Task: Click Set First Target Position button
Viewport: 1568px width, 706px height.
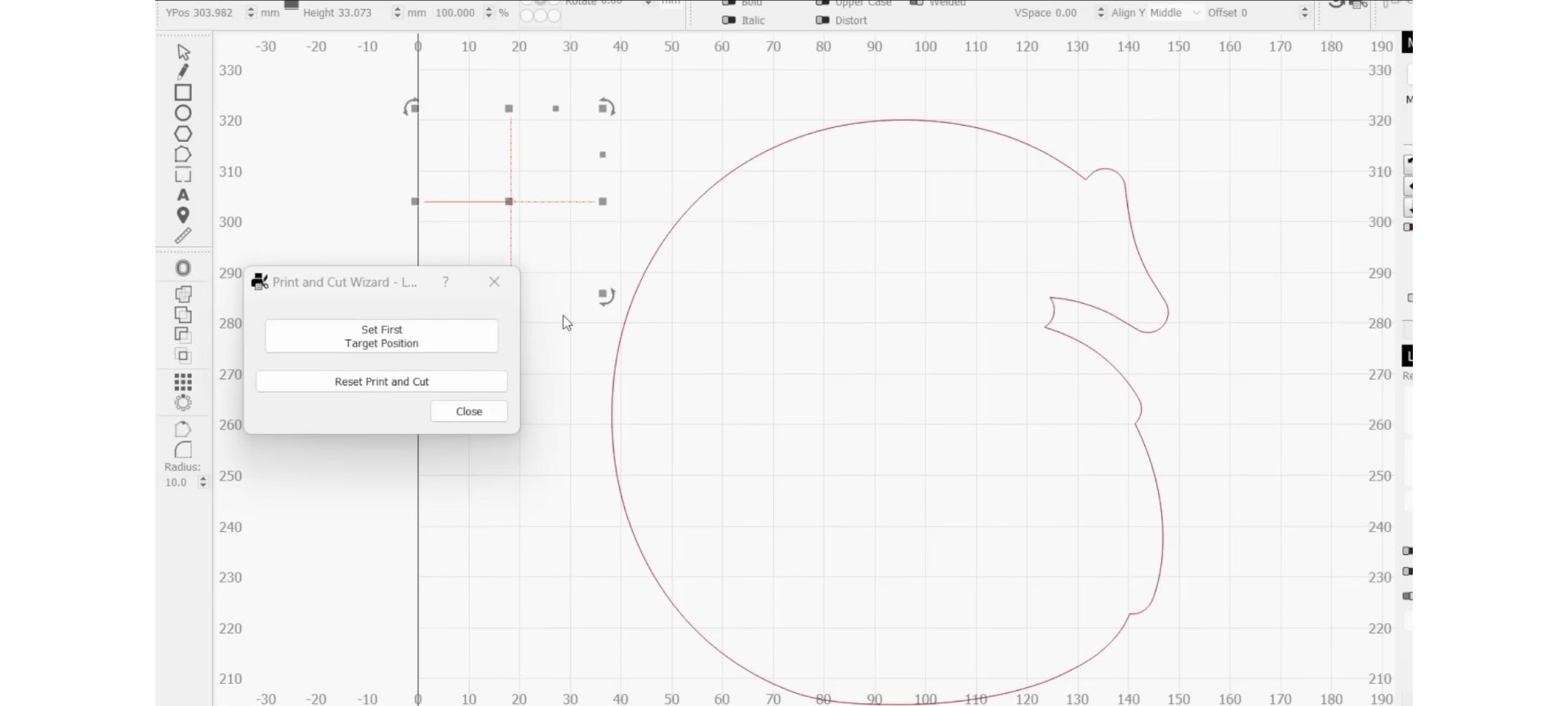Action: (x=381, y=336)
